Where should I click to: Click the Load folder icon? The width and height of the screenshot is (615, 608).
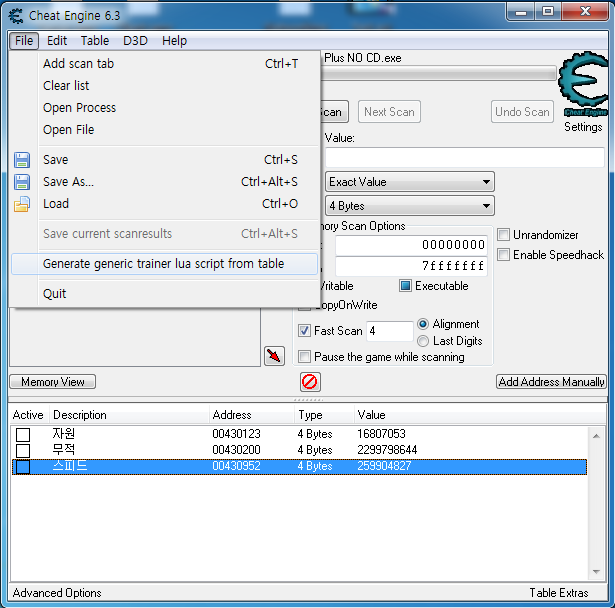point(22,204)
